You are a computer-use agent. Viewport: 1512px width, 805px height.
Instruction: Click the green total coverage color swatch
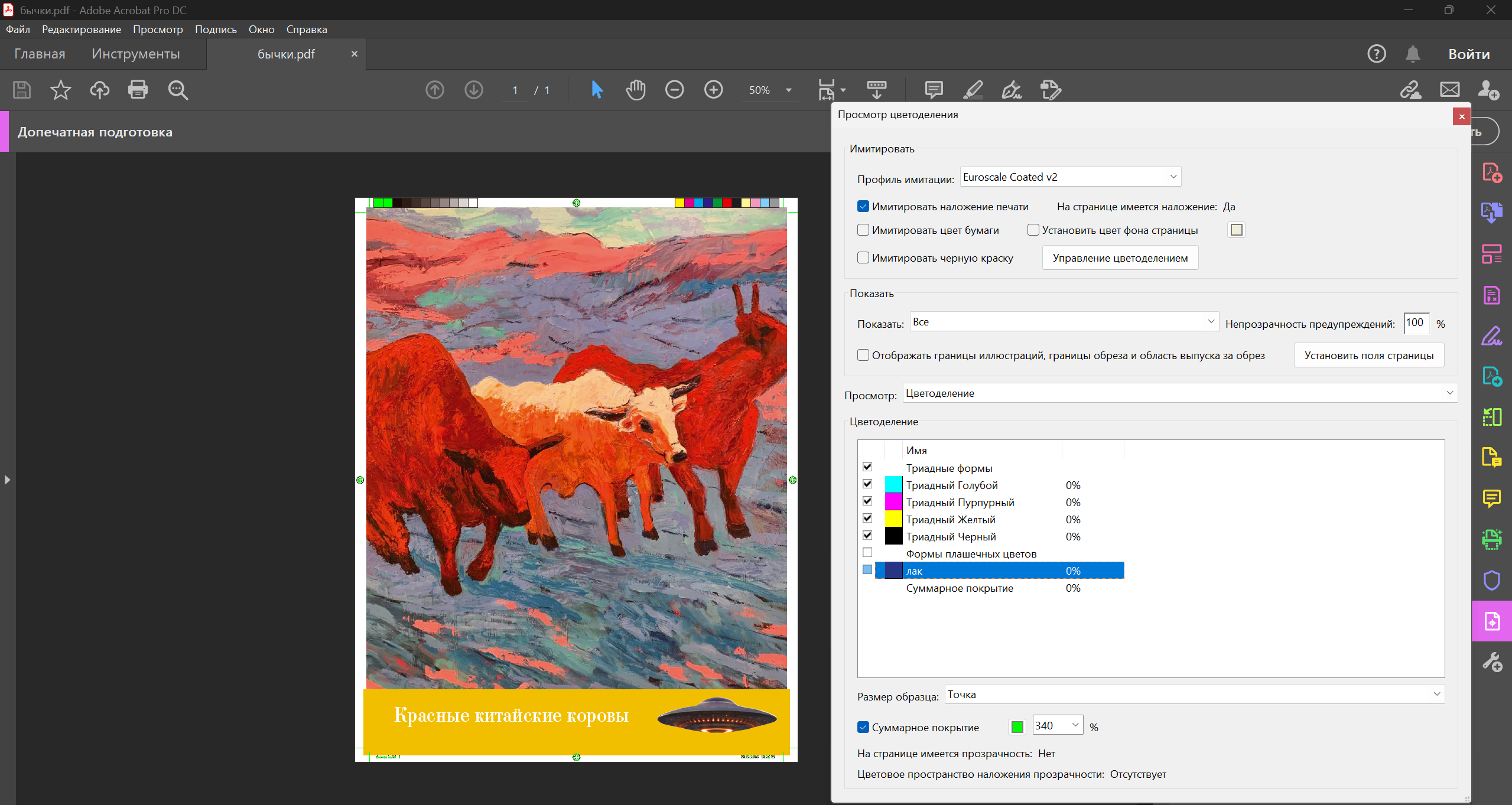(1017, 726)
